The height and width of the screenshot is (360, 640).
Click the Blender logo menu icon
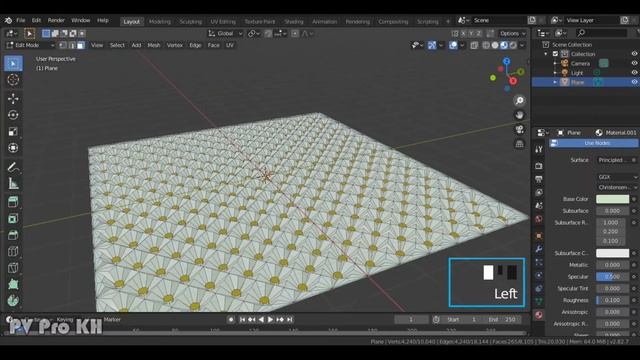[x=8, y=20]
